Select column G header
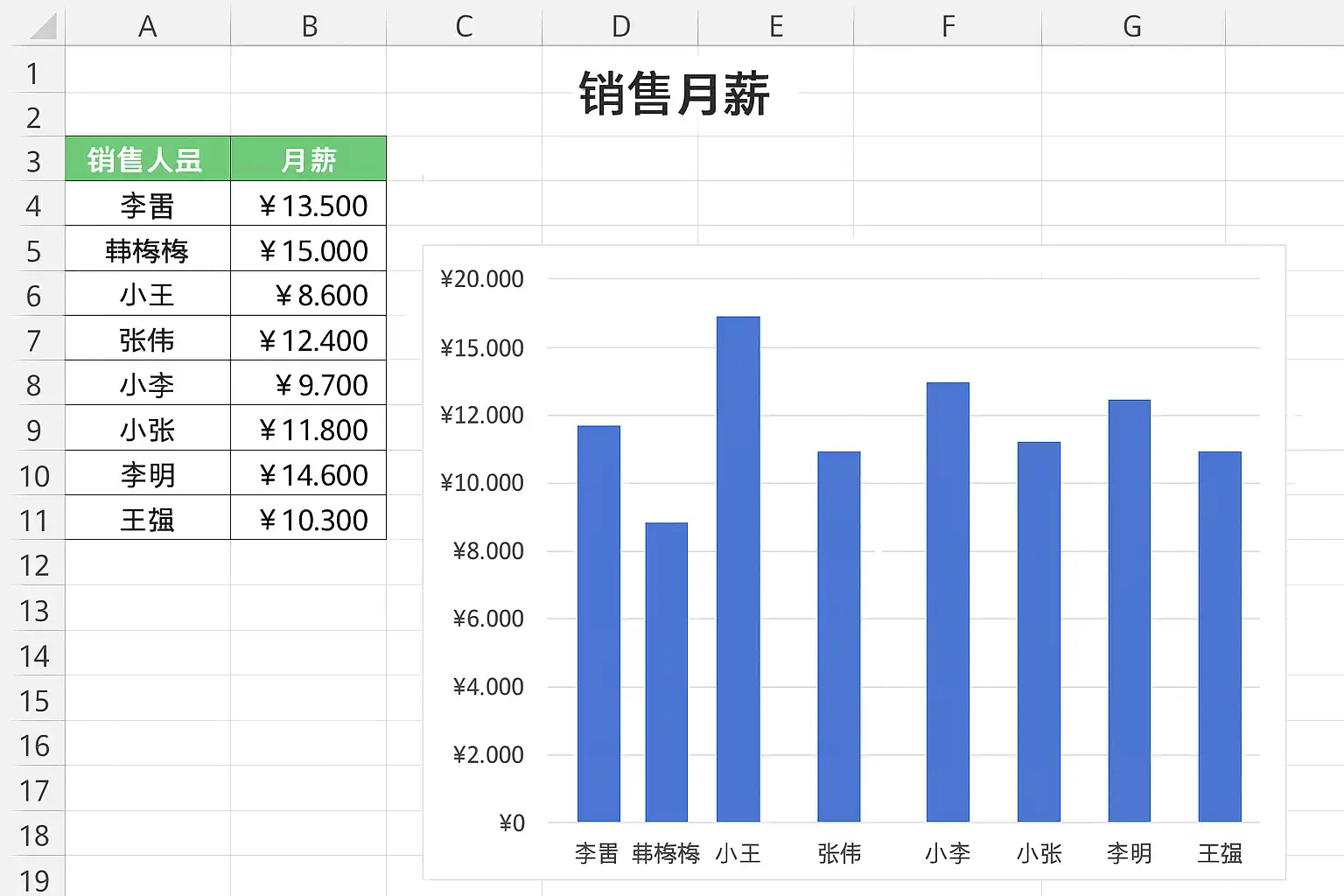 (x=1132, y=26)
